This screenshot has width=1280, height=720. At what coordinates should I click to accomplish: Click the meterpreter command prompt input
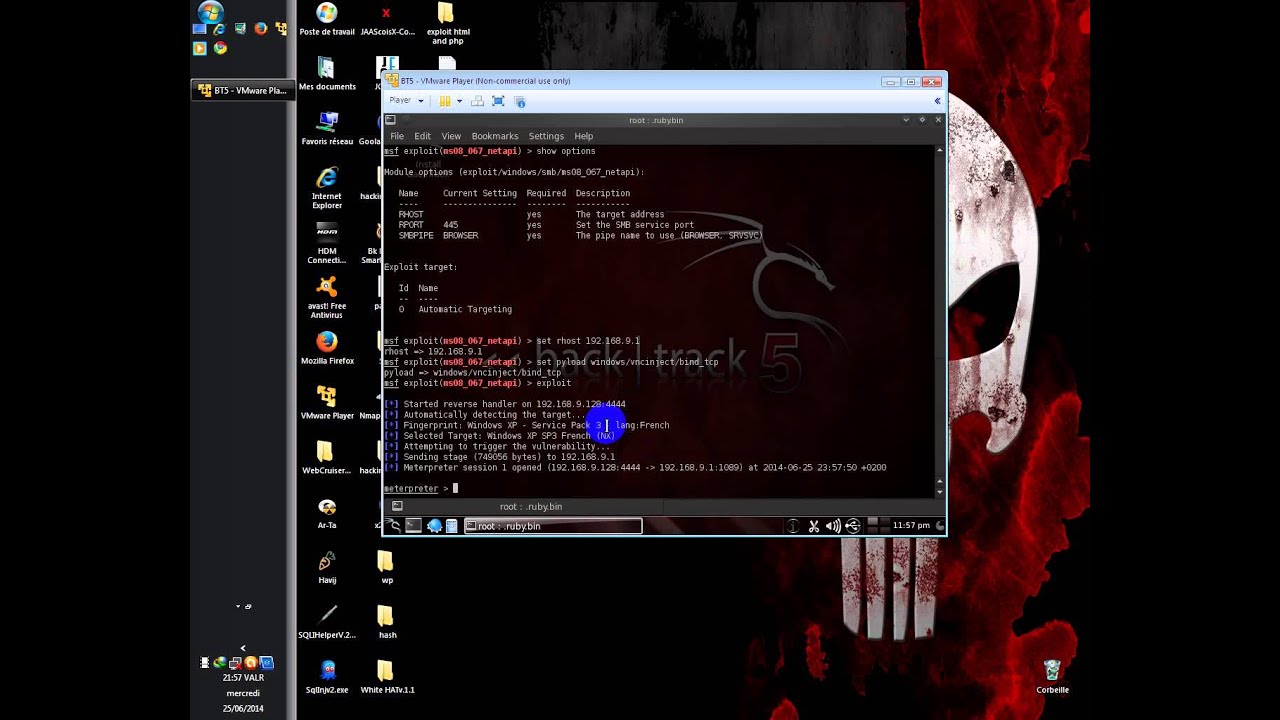point(455,489)
